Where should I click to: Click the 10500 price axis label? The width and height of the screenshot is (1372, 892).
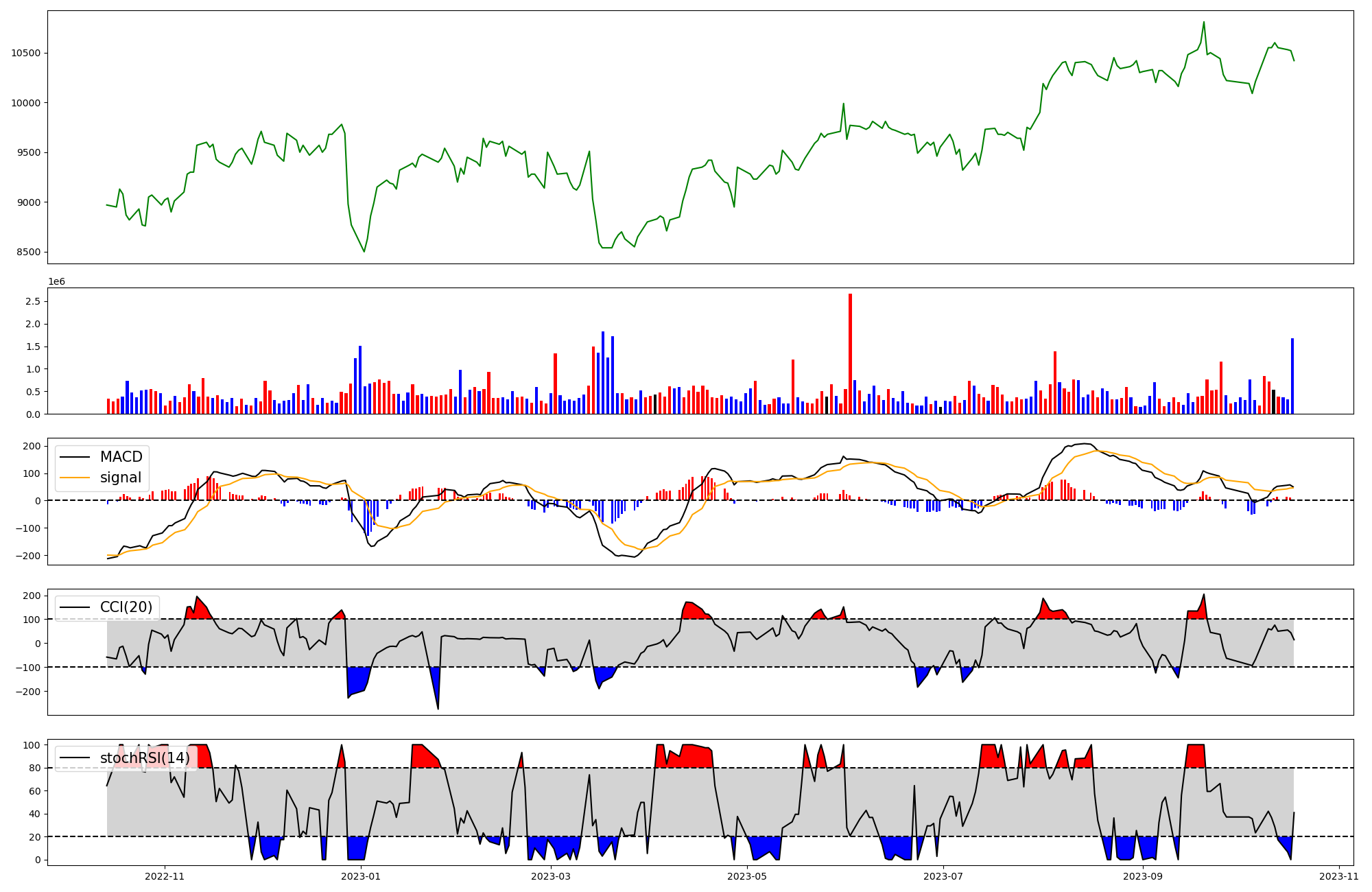point(25,54)
